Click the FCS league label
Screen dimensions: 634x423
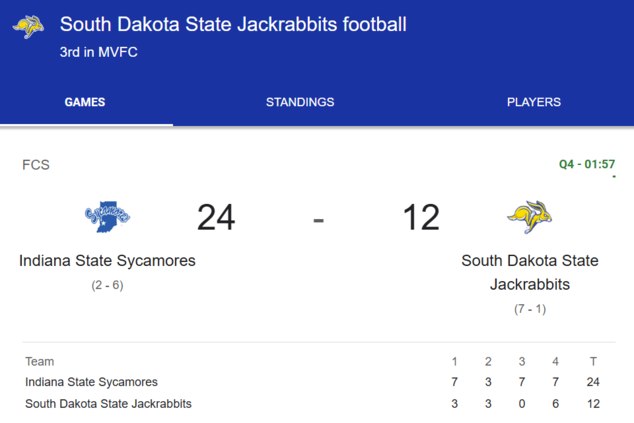(x=36, y=165)
